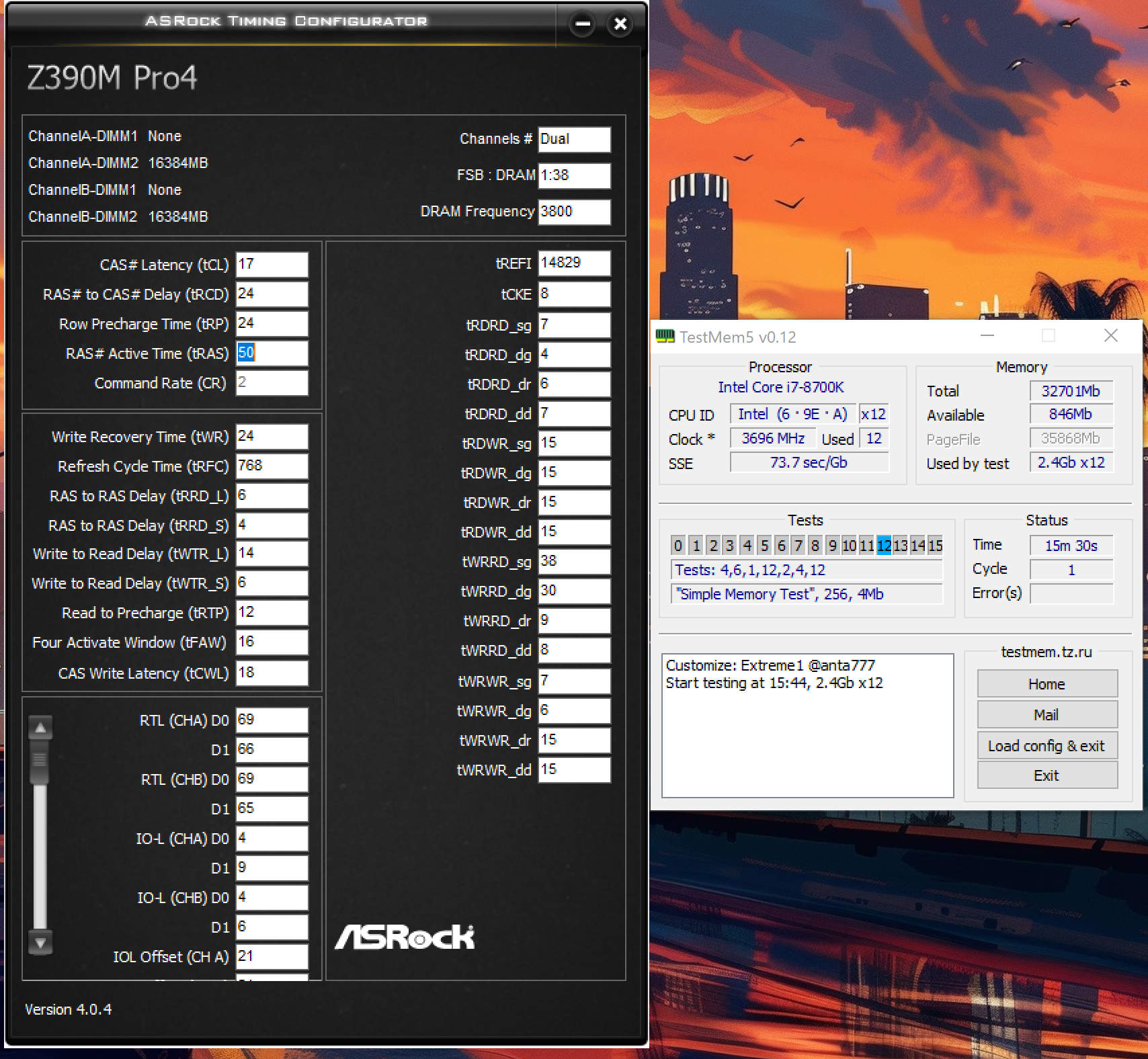The height and width of the screenshot is (1059, 1148).
Task: Click the tRDWR_sg value field
Action: [x=575, y=443]
